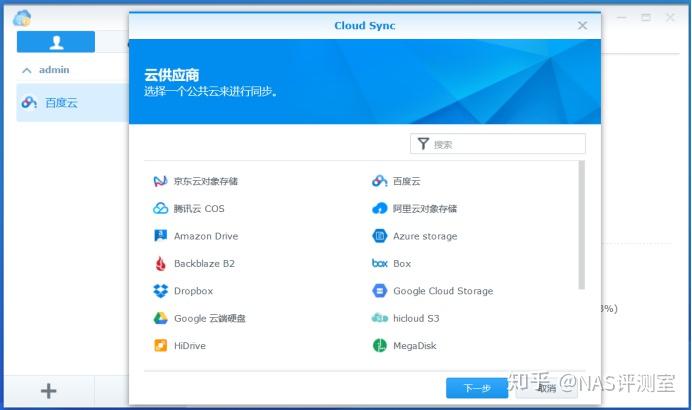The width and height of the screenshot is (692, 410).
Task: Click the admin user name label
Action: (x=54, y=70)
